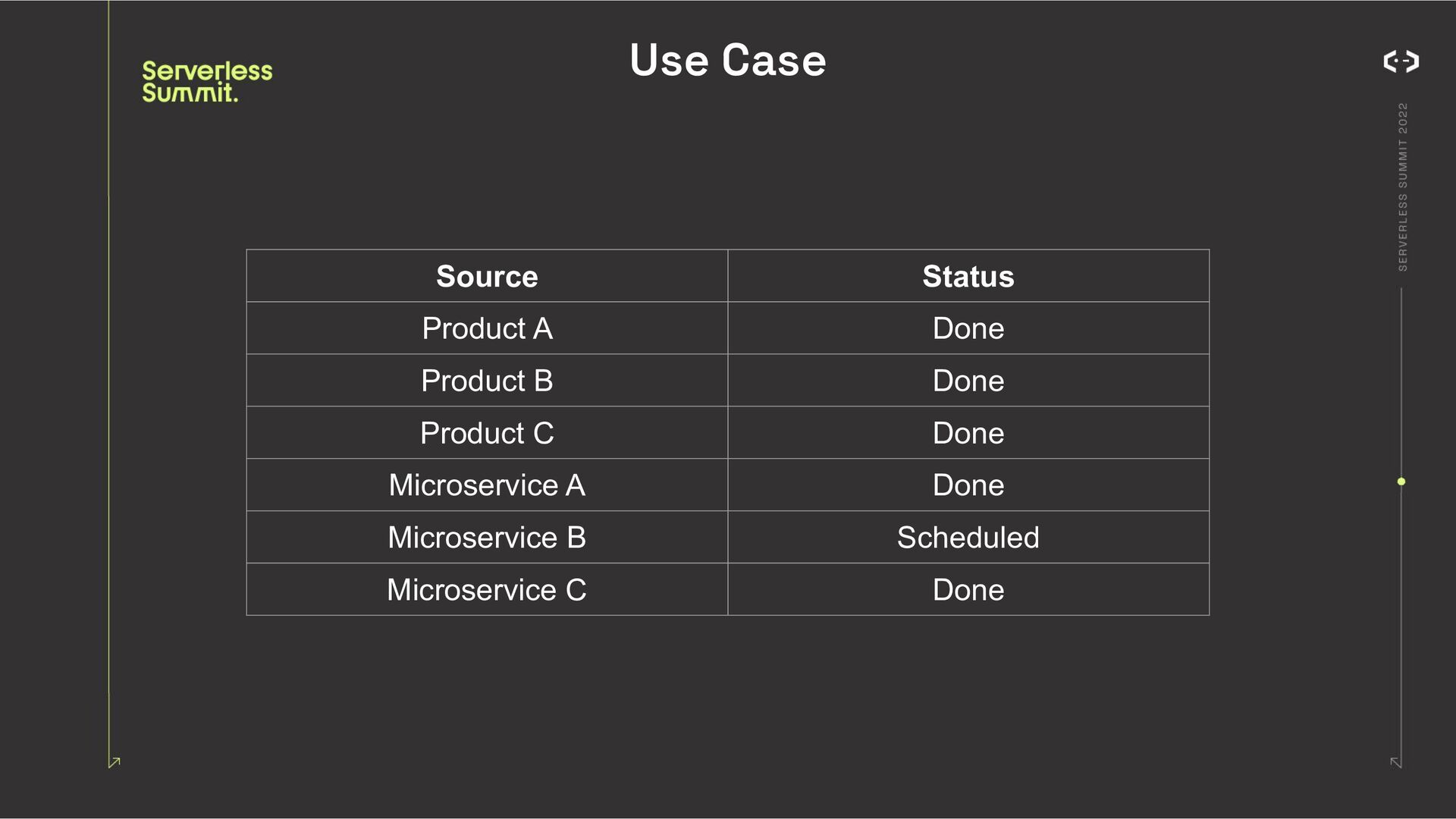Click Done status for Product A

tap(968, 328)
